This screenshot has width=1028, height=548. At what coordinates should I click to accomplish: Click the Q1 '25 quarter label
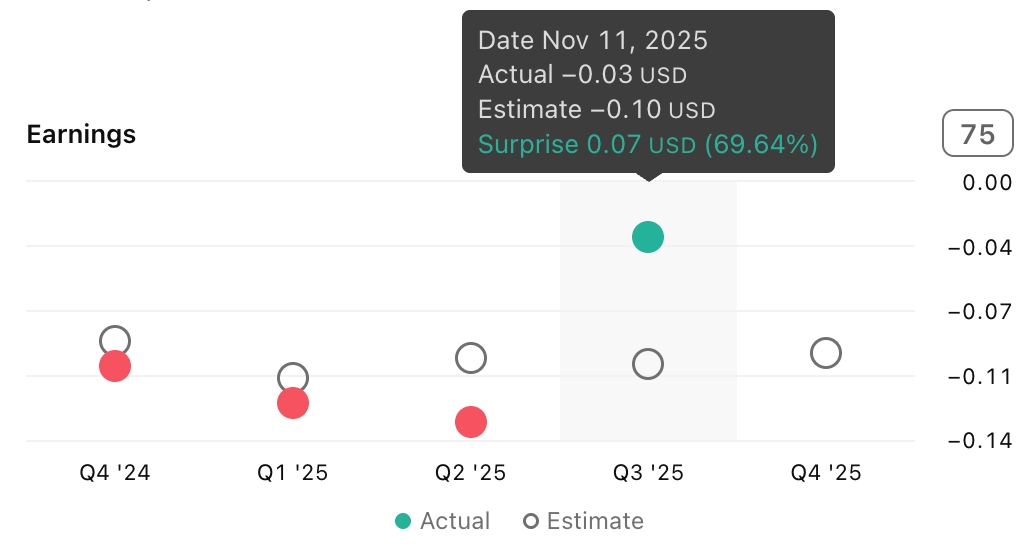[293, 473]
